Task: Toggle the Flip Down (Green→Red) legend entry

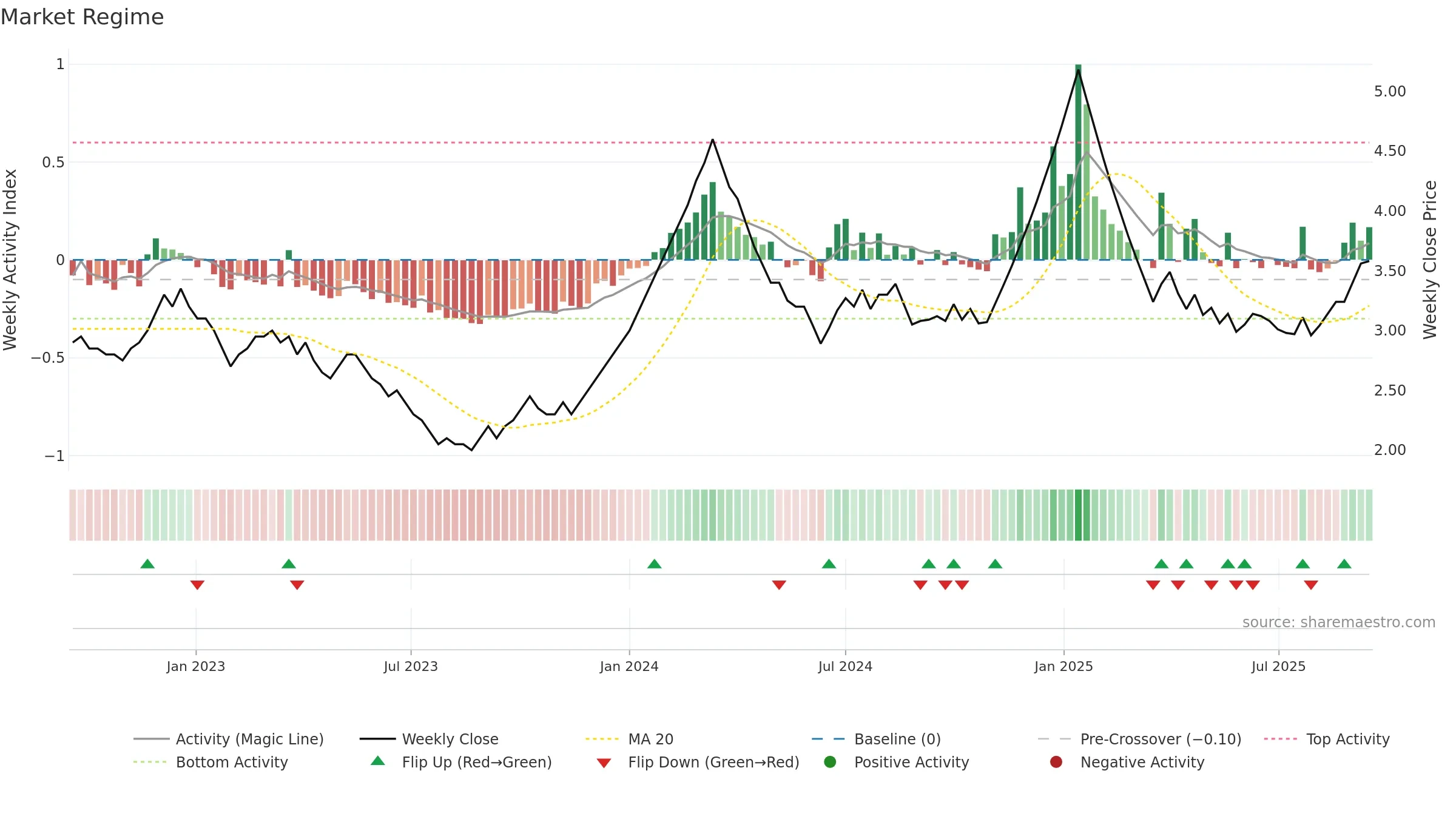Action: [698, 762]
